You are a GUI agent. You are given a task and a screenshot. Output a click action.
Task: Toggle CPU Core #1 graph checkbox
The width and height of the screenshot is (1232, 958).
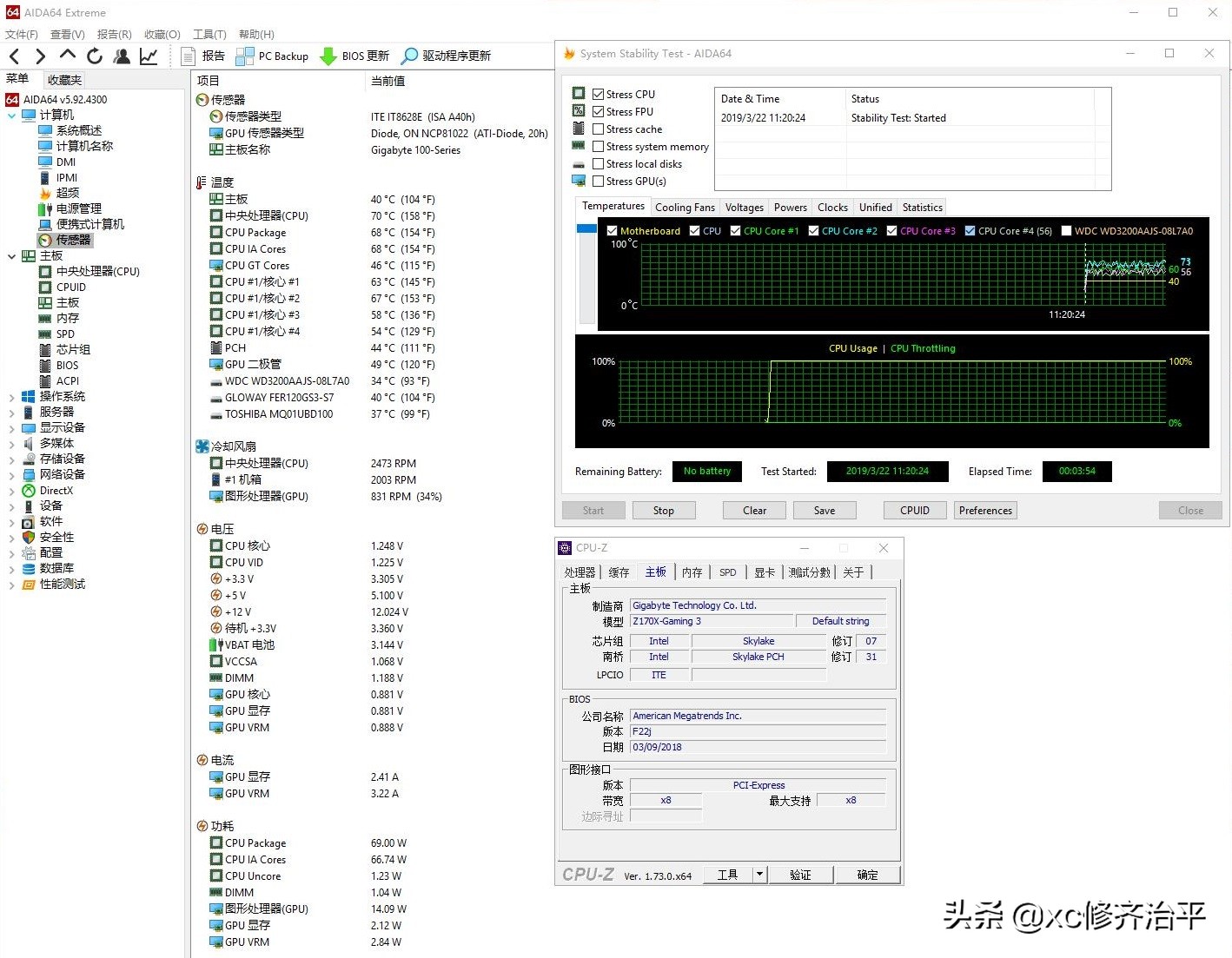[x=736, y=231]
